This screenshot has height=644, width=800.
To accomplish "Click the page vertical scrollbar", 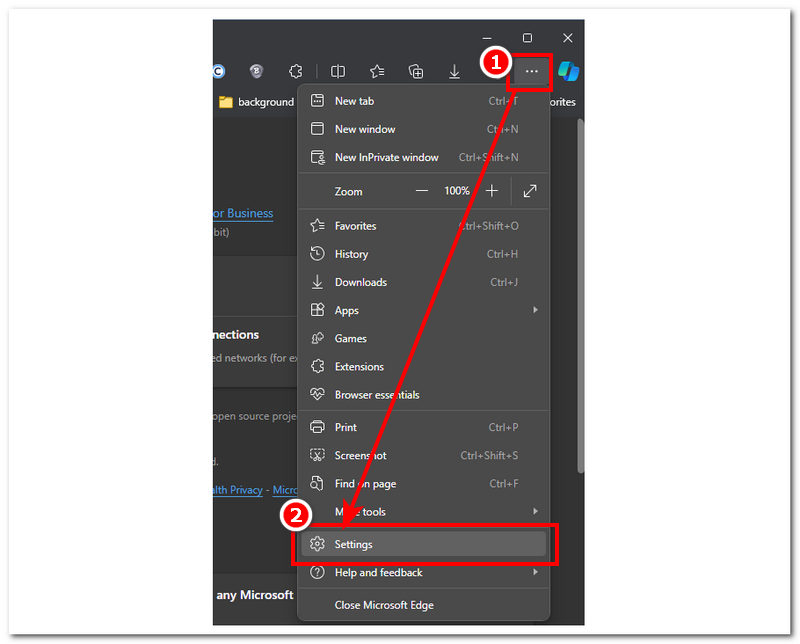I will click(x=580, y=296).
